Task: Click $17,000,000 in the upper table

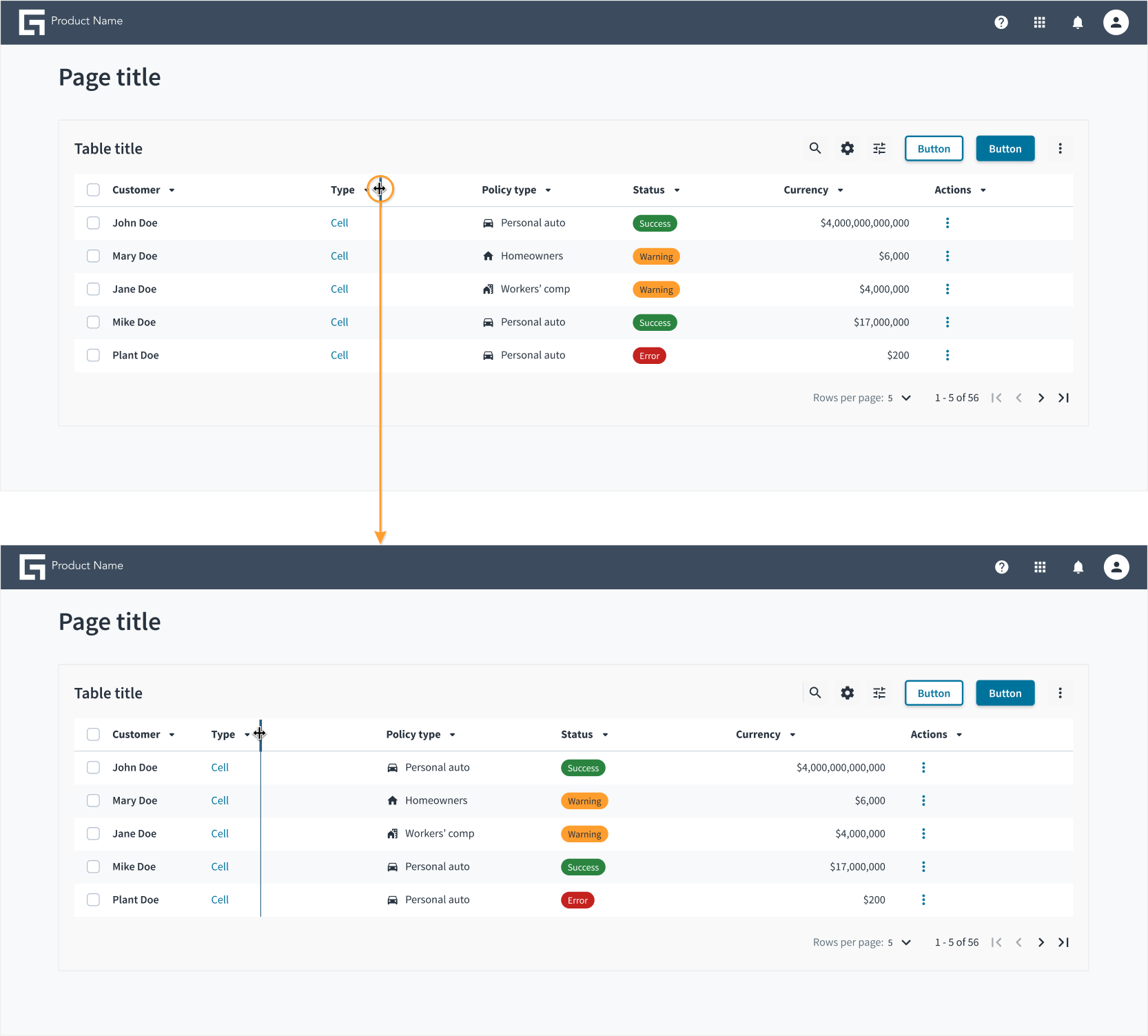Action: click(x=881, y=322)
